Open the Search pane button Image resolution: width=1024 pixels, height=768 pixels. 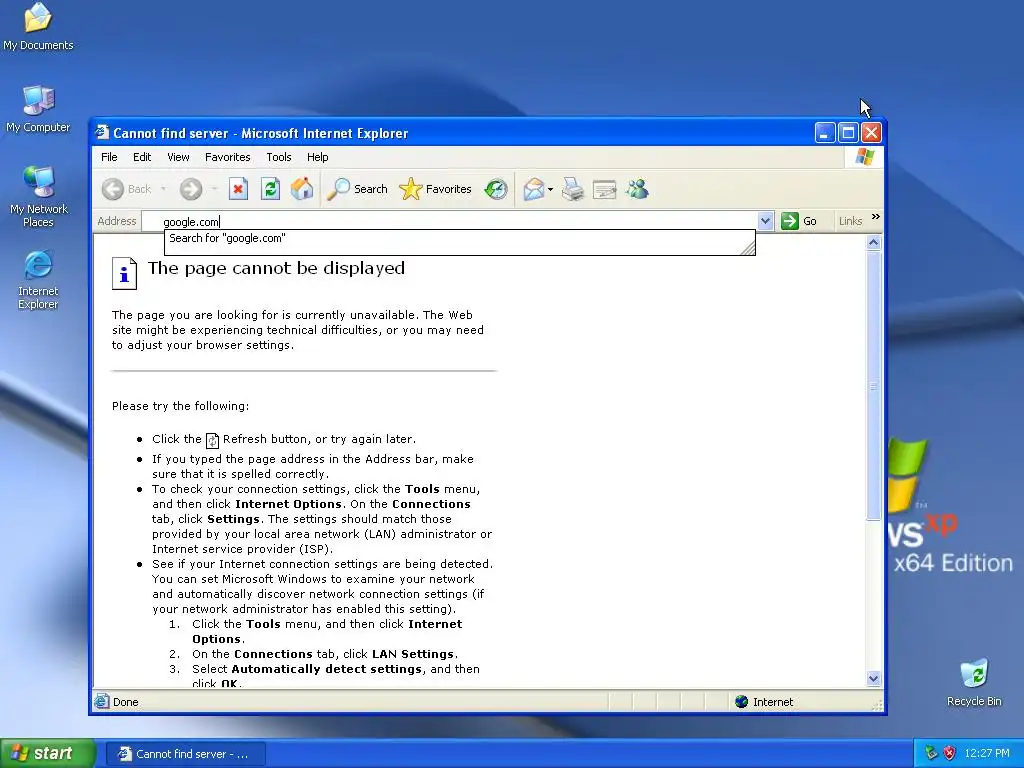tap(357, 189)
